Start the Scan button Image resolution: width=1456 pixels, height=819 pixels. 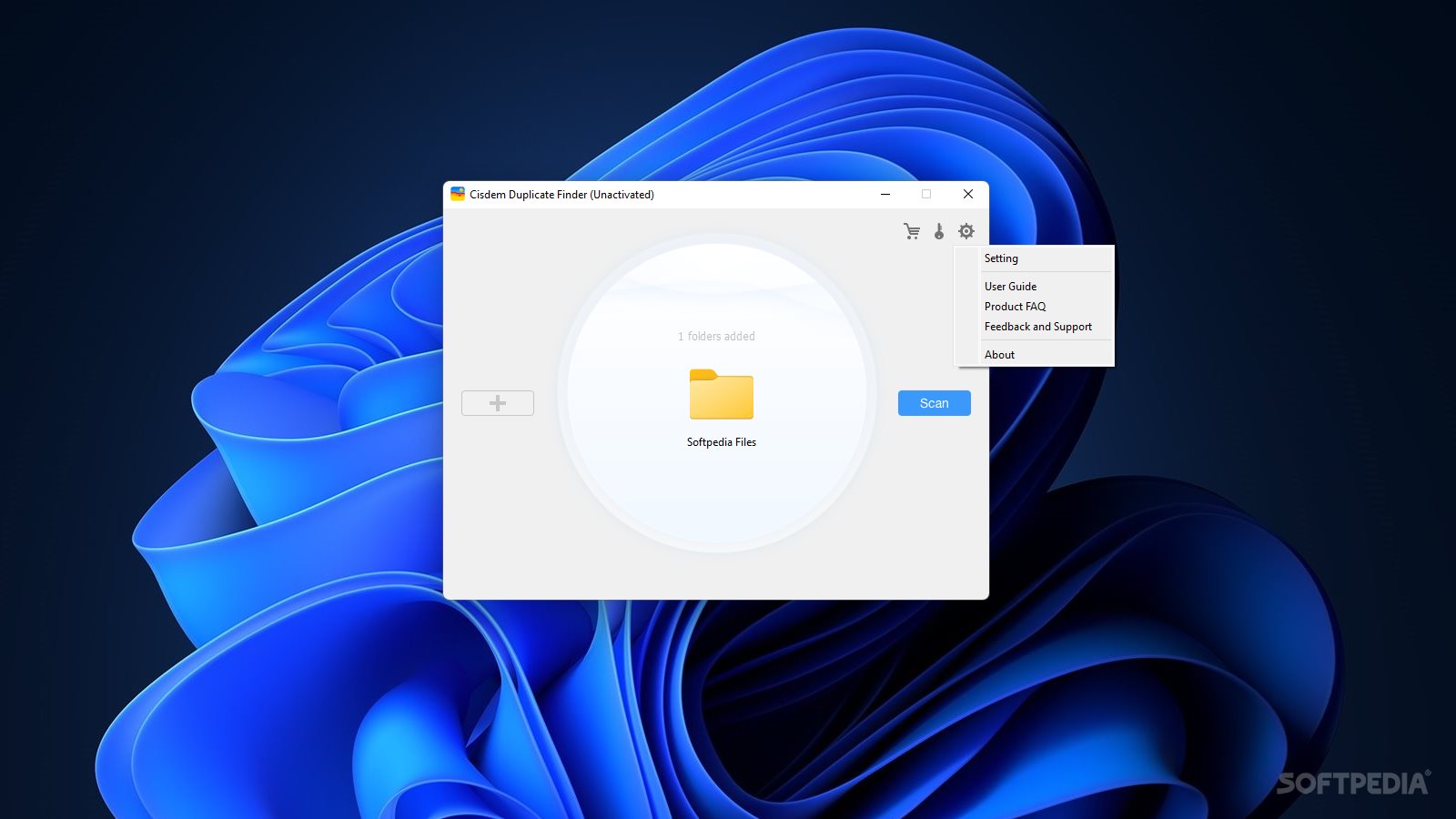(935, 403)
